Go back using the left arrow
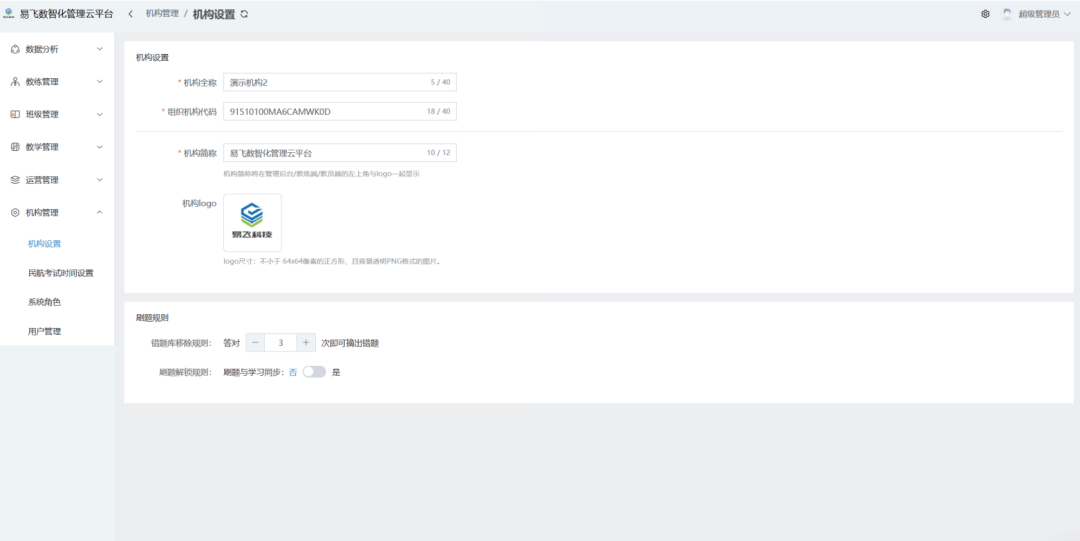 tap(130, 14)
